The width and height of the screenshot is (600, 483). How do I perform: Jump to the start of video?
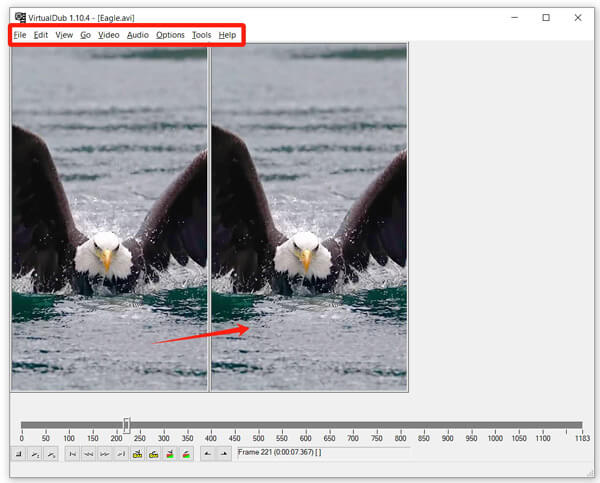[72, 454]
